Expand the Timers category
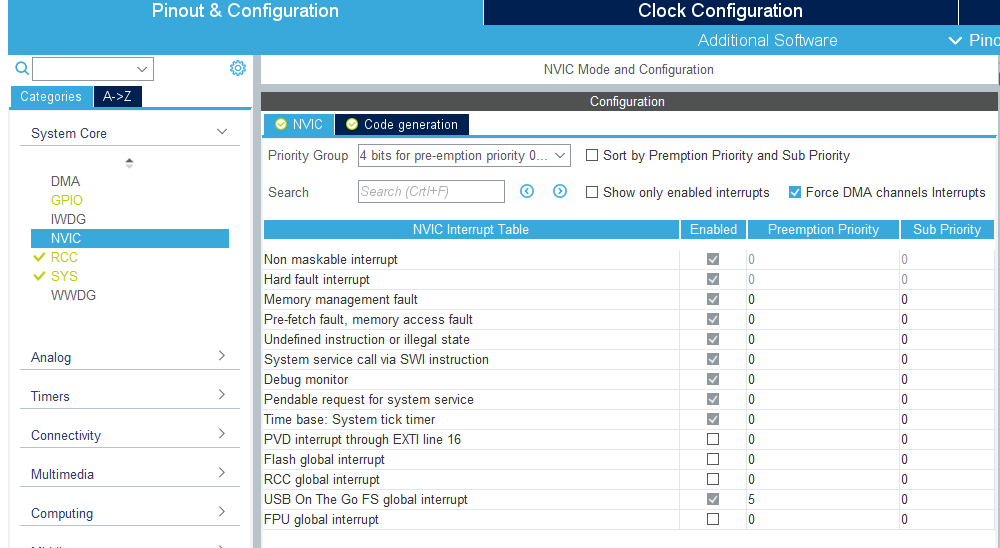Viewport: 1000px width, 548px height. coord(222,395)
